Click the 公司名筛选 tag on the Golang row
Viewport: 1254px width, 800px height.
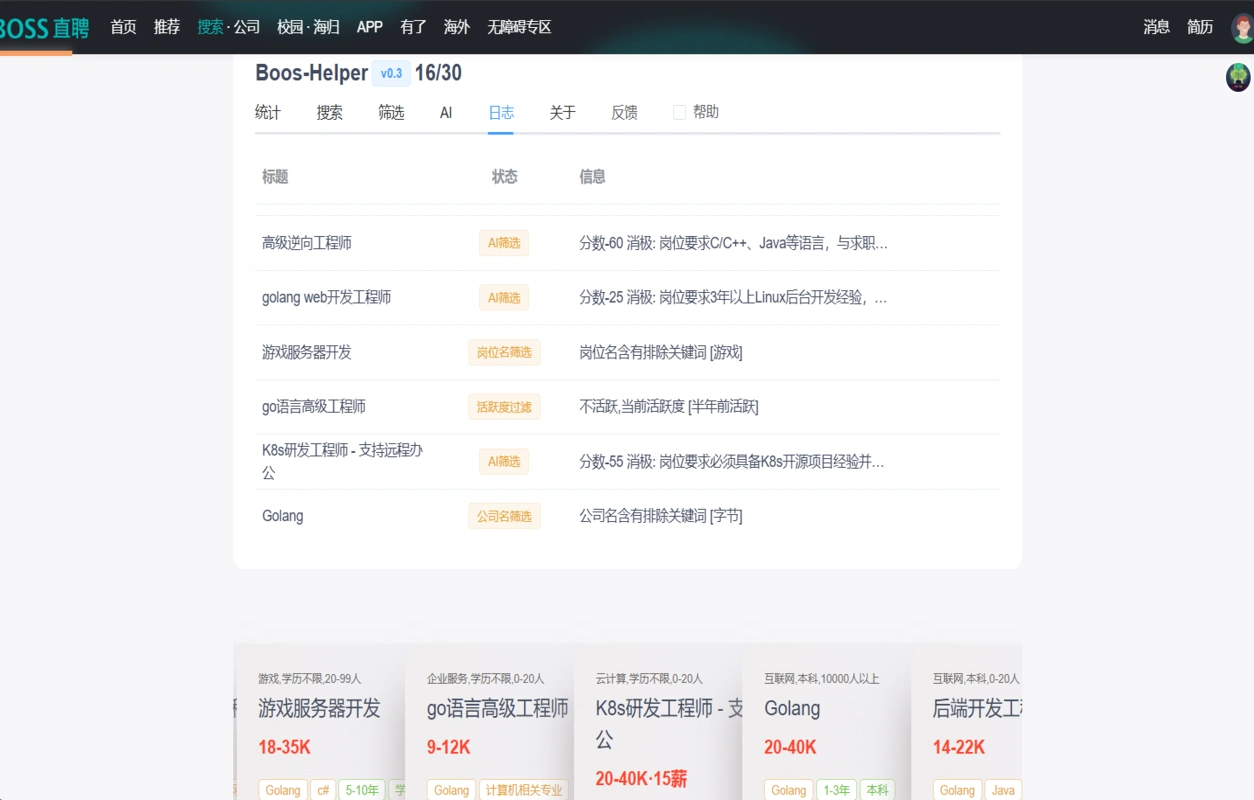pos(503,516)
